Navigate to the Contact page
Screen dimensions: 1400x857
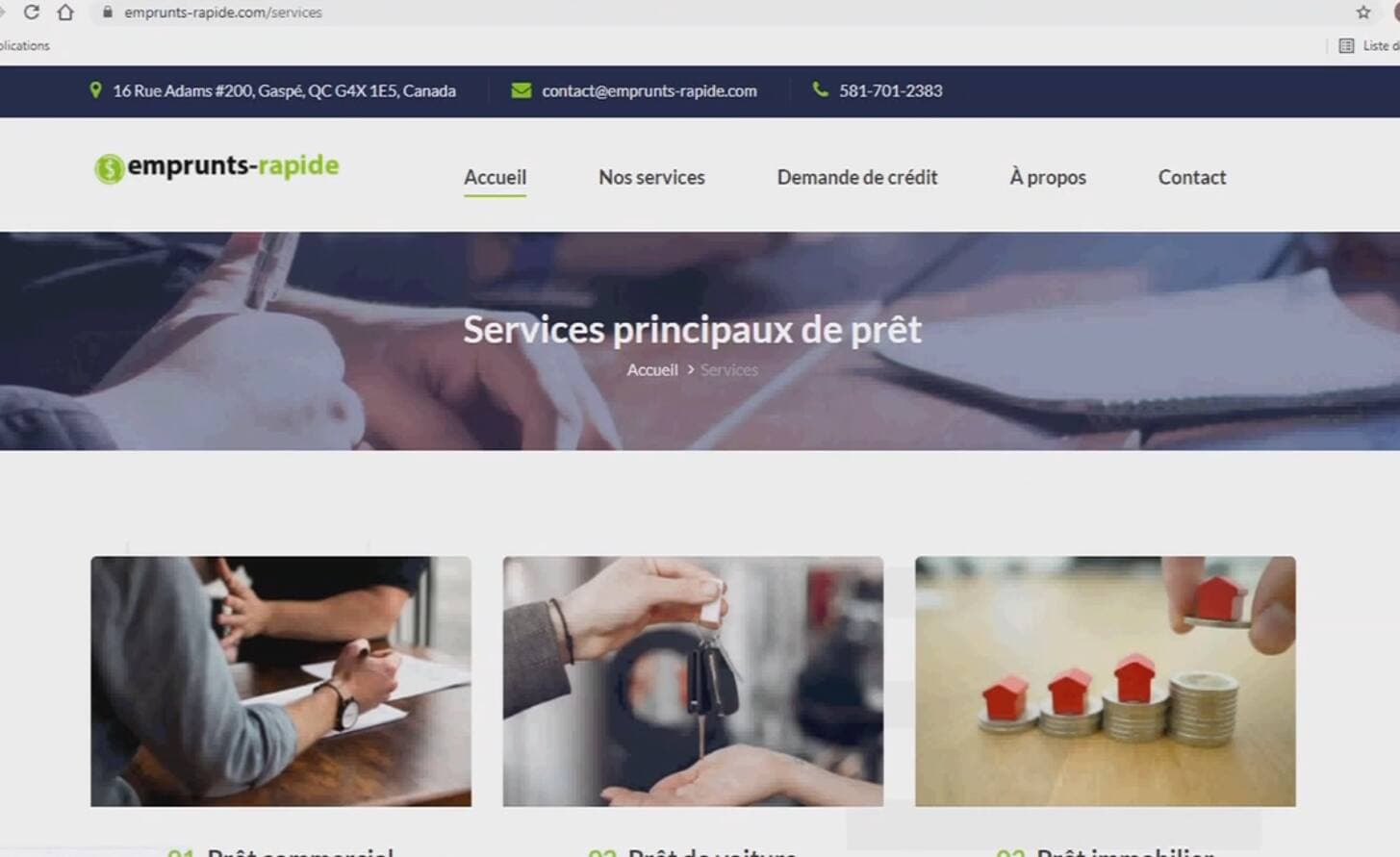1191,177
